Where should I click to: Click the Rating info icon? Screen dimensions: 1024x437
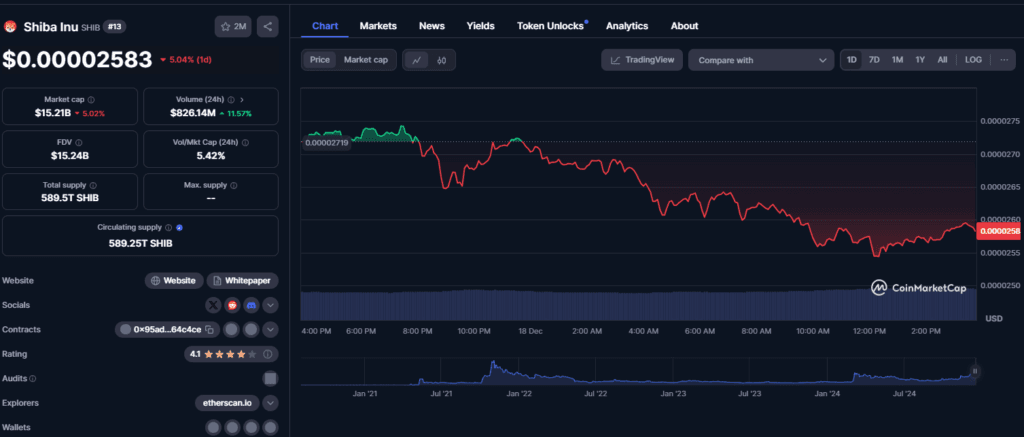267,354
